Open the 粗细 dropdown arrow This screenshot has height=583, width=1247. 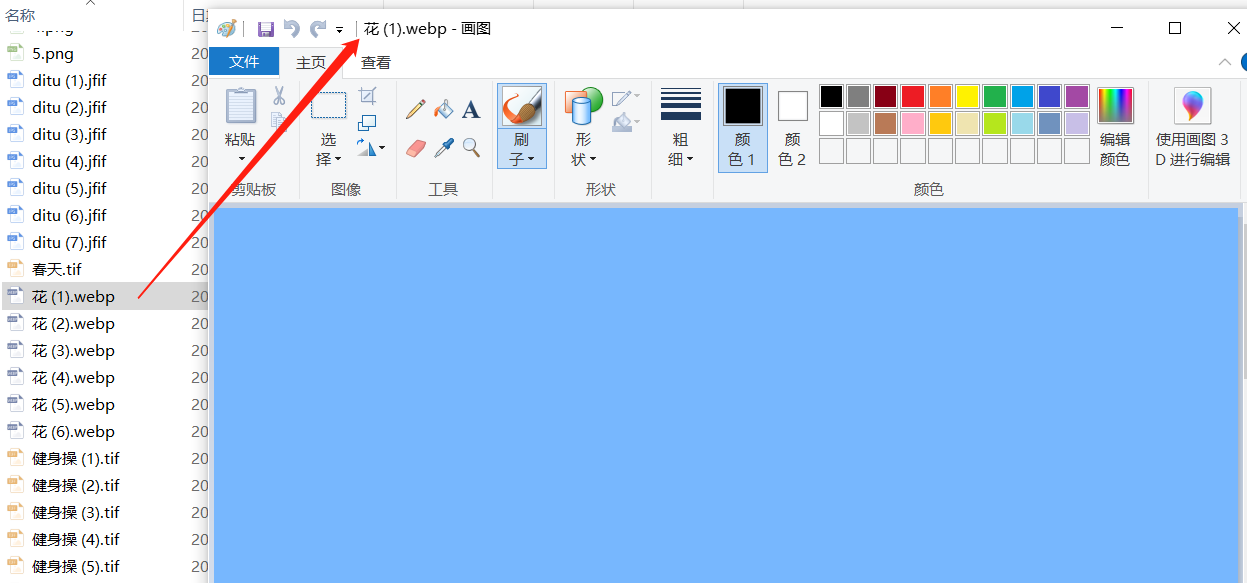[690, 159]
